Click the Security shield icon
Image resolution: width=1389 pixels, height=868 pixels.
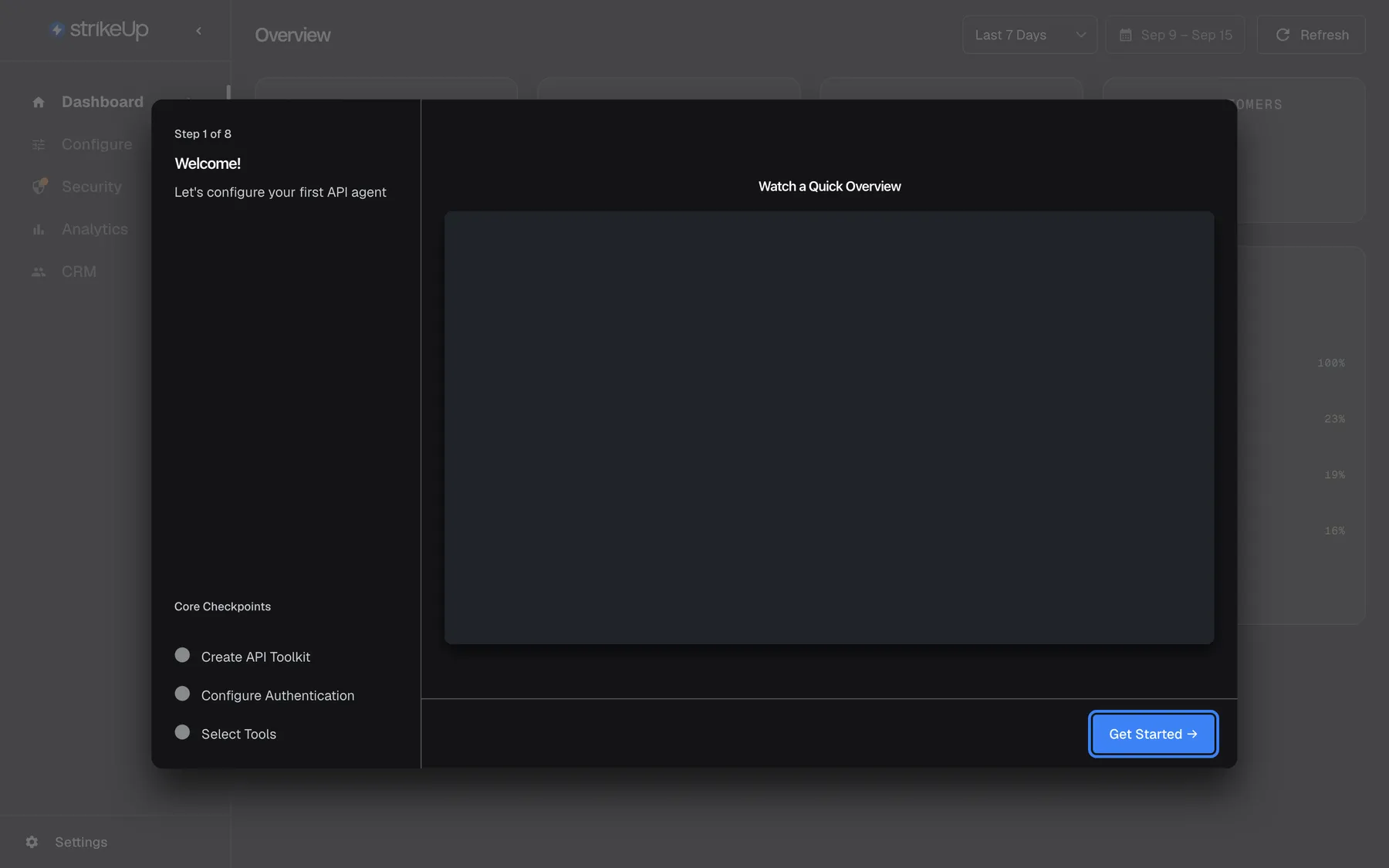[x=39, y=186]
